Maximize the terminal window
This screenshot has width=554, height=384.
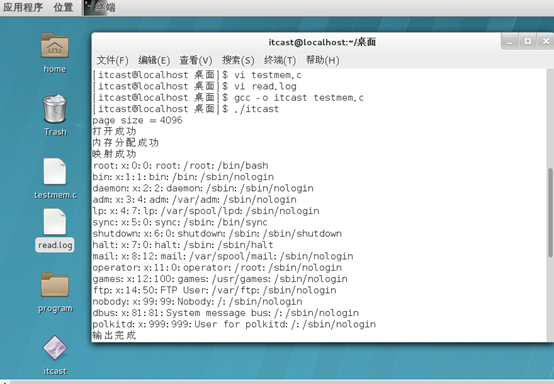(528, 42)
